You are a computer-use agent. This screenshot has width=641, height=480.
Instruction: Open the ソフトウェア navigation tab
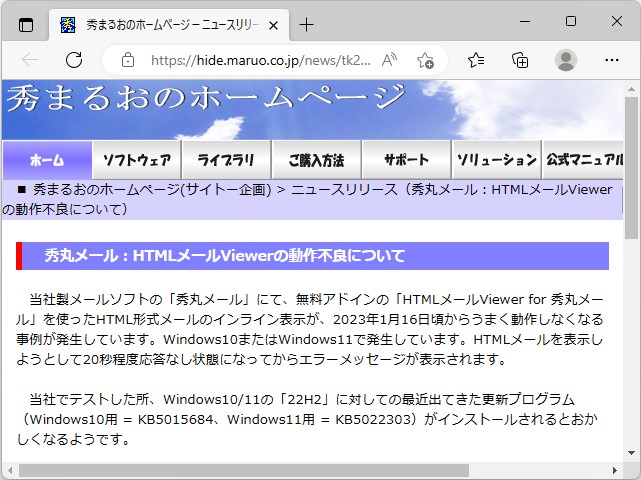137,160
